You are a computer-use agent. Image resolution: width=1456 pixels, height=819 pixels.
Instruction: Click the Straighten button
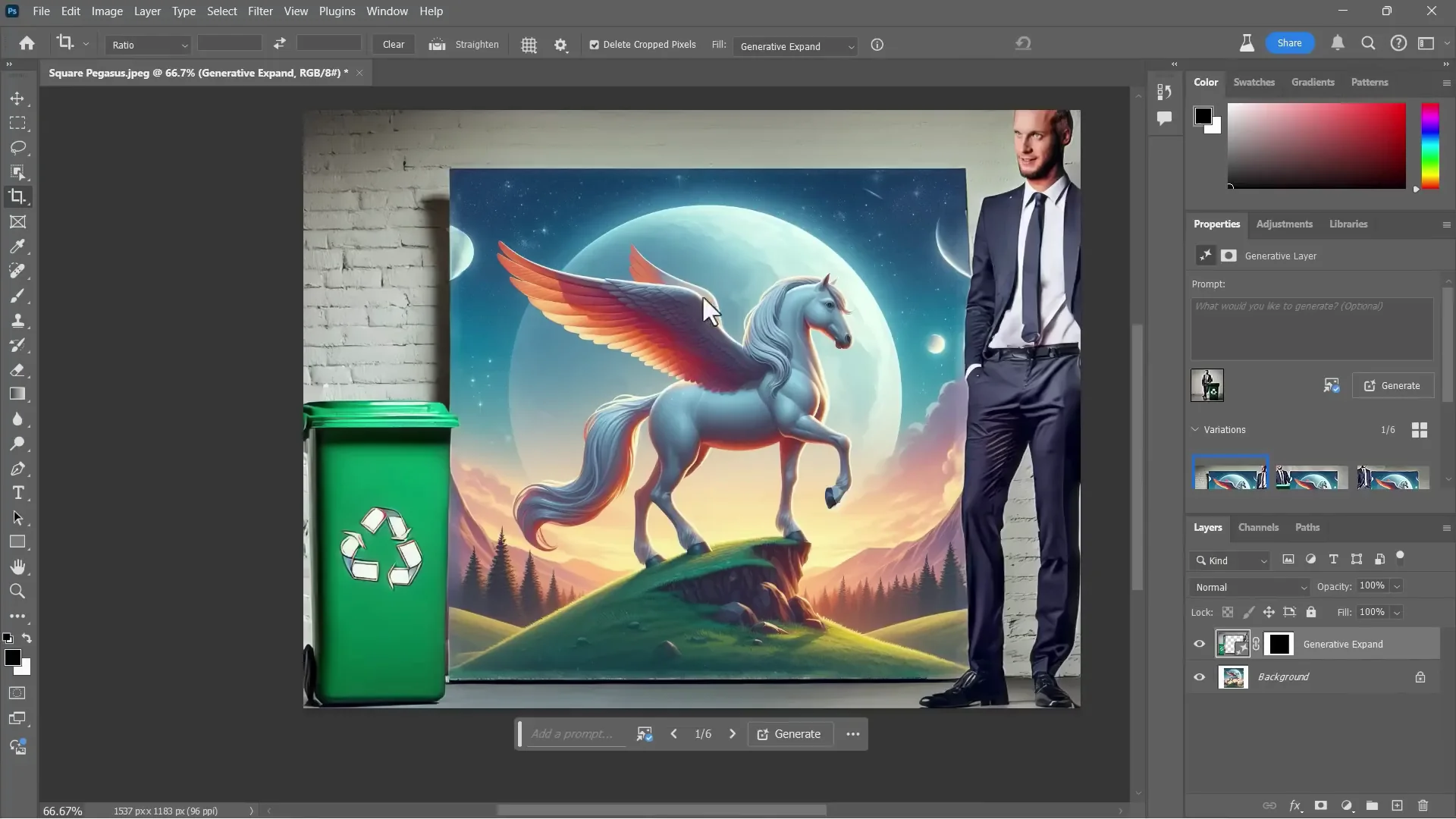[463, 45]
